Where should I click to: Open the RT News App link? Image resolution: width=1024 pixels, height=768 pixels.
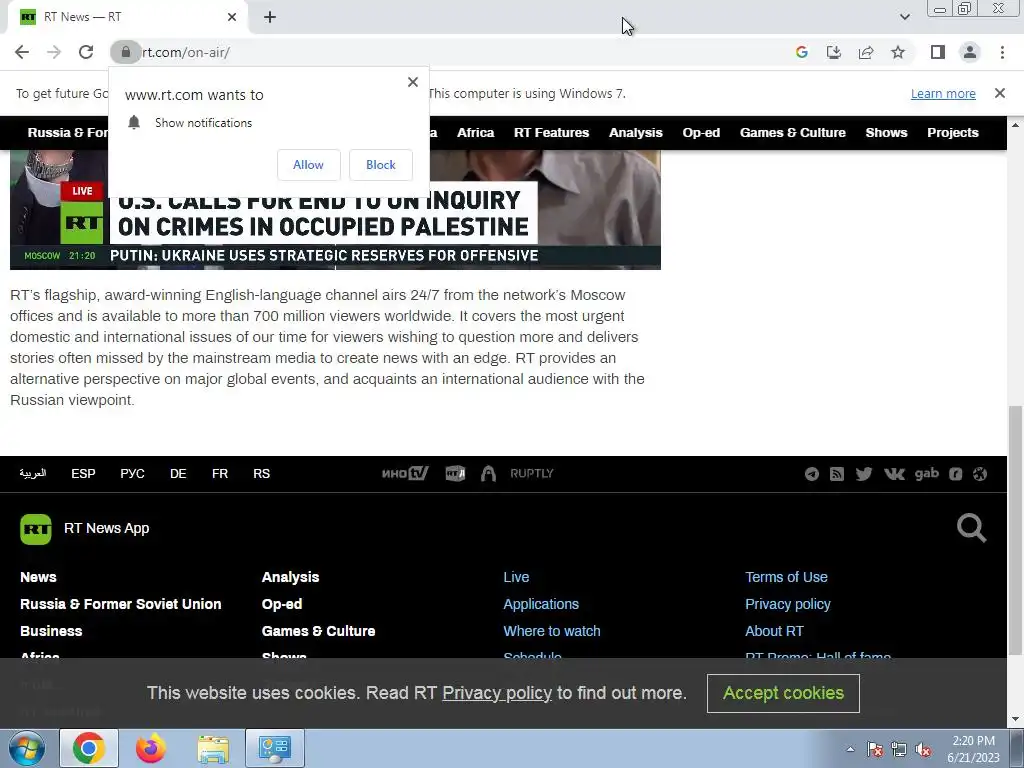pos(106,528)
